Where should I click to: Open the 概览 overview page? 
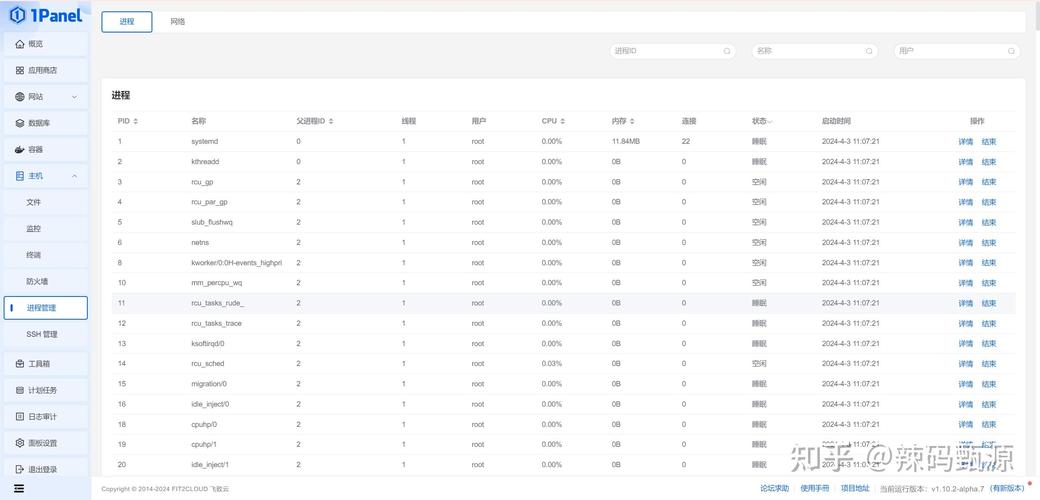(46, 44)
